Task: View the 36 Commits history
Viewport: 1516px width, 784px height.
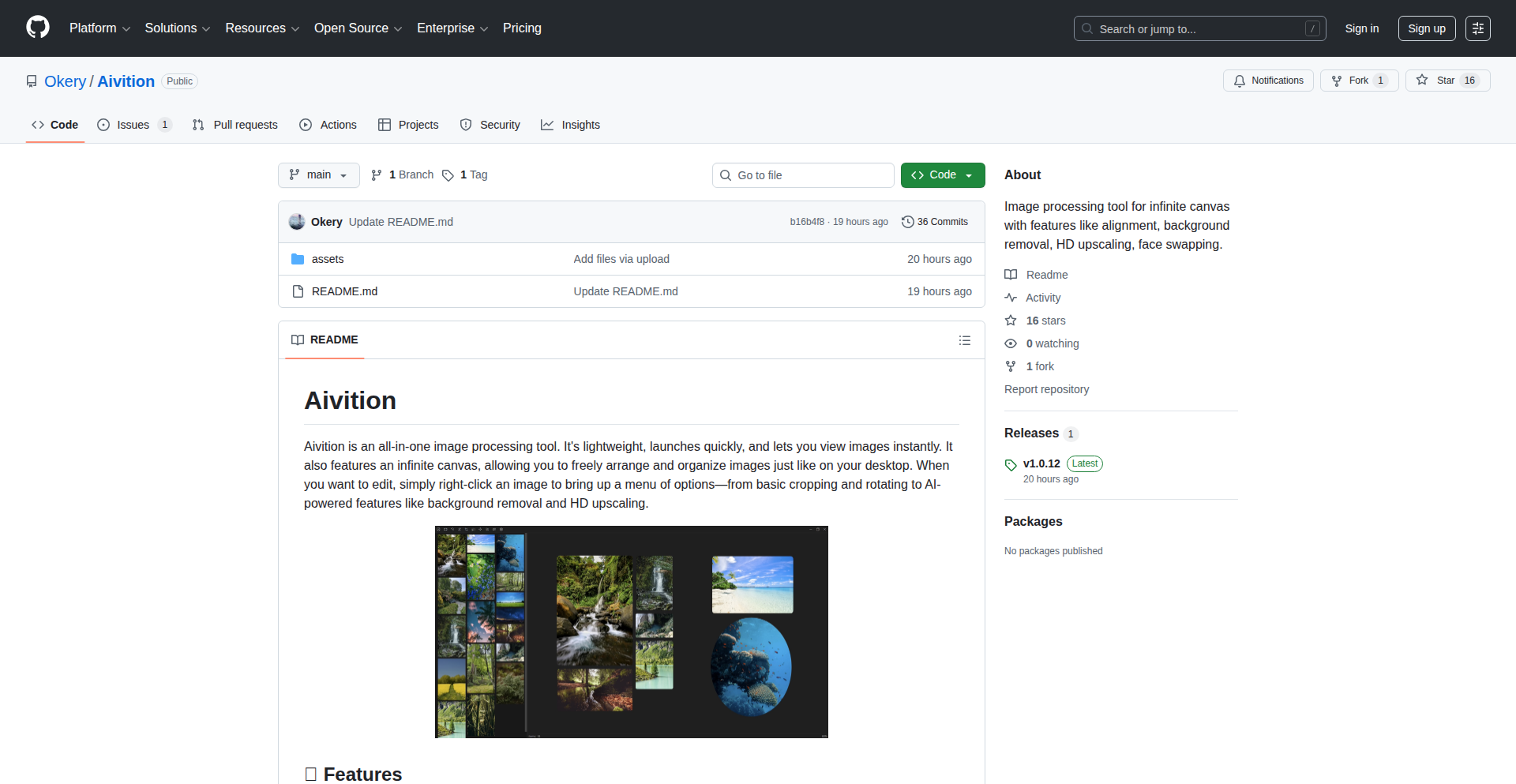Action: coord(935,222)
